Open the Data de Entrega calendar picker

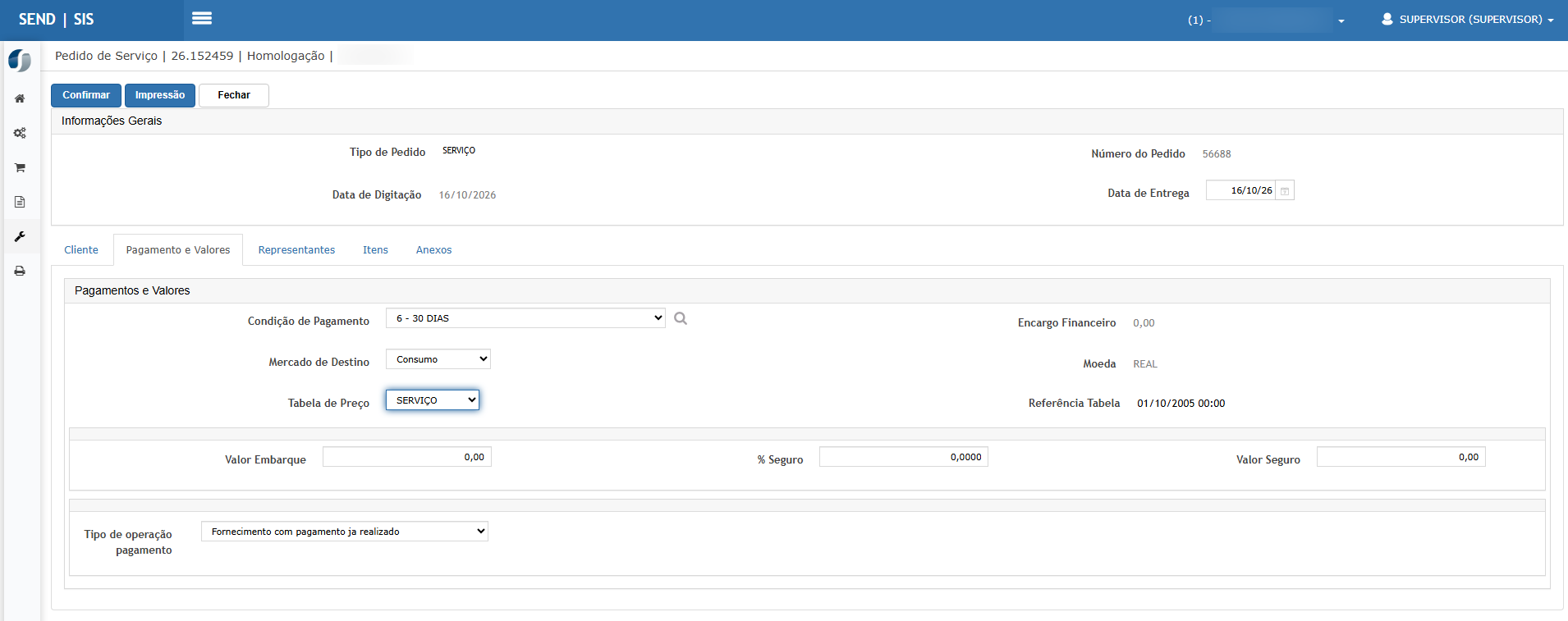1285,191
